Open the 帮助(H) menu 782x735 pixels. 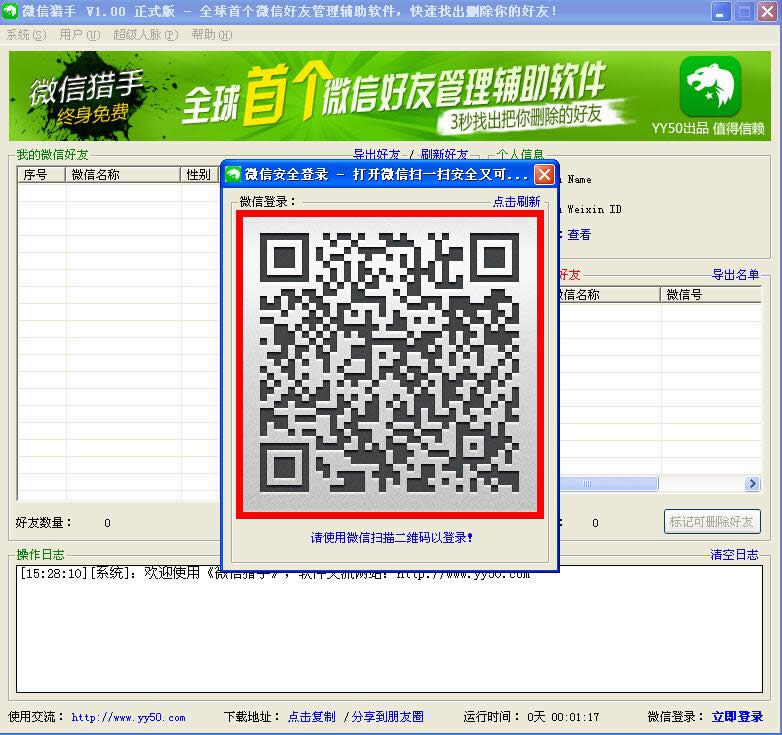pyautogui.click(x=211, y=35)
